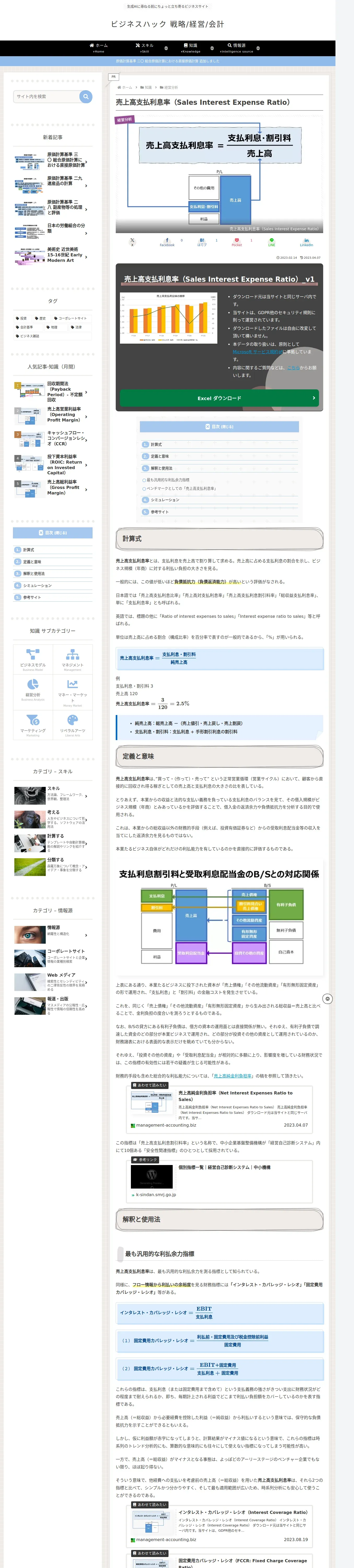Share the article on X

click(132, 242)
